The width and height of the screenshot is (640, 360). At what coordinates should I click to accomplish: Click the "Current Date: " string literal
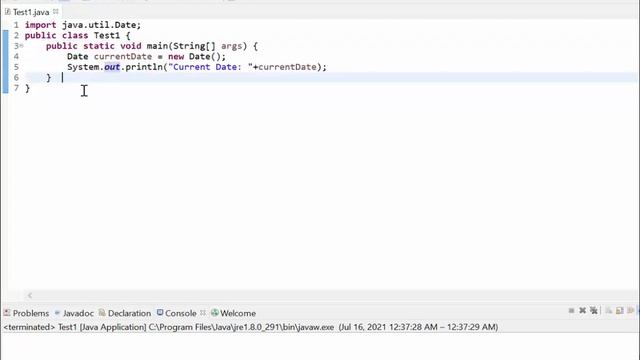point(210,67)
